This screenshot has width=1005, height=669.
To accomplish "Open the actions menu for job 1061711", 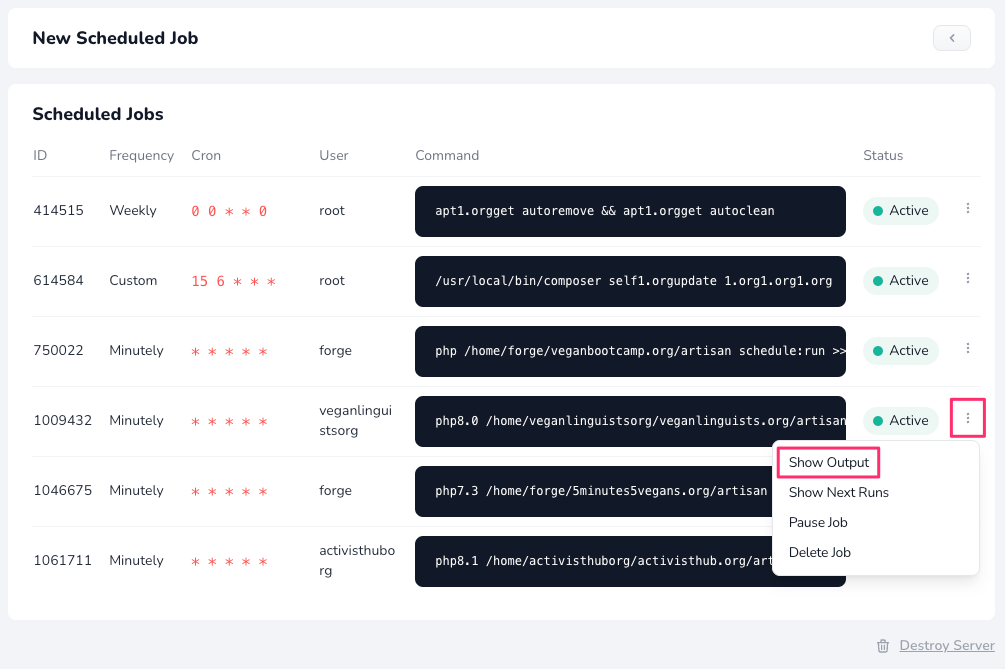I will [x=967, y=560].
